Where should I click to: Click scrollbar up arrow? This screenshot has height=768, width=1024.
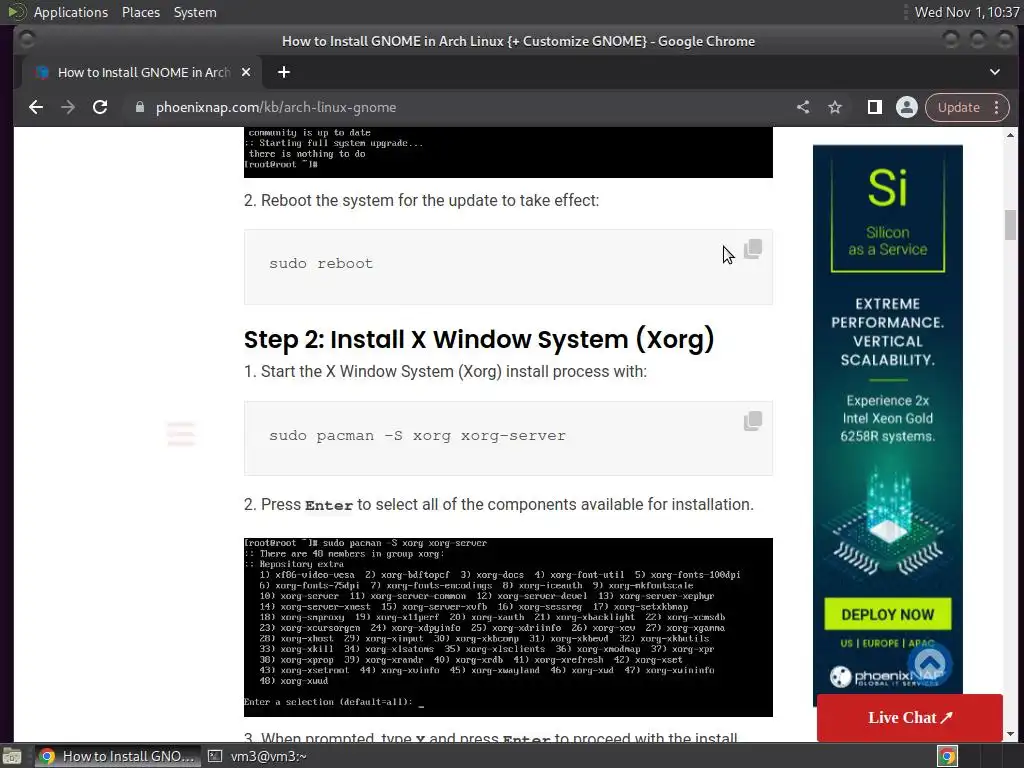pyautogui.click(x=1010, y=135)
